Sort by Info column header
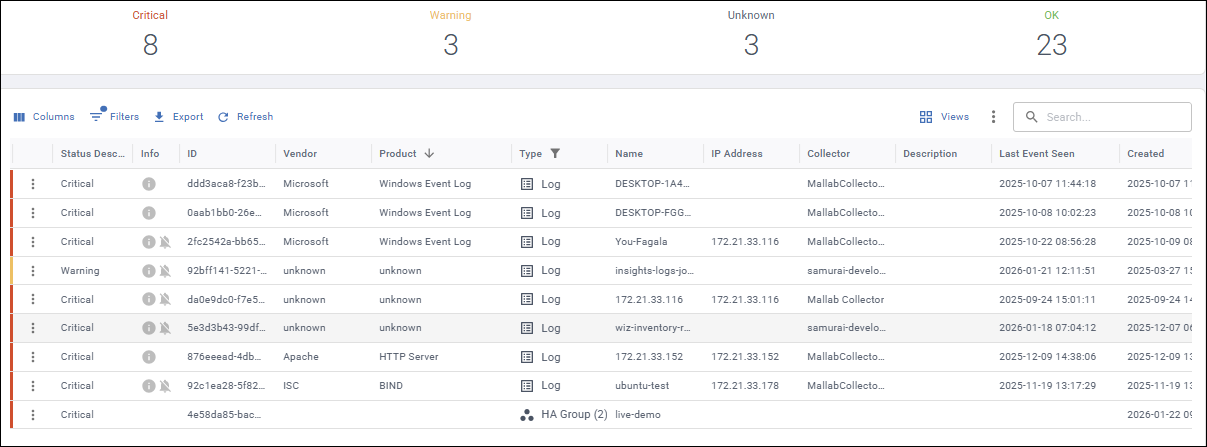Image resolution: width=1207 pixels, height=447 pixels. click(x=150, y=154)
